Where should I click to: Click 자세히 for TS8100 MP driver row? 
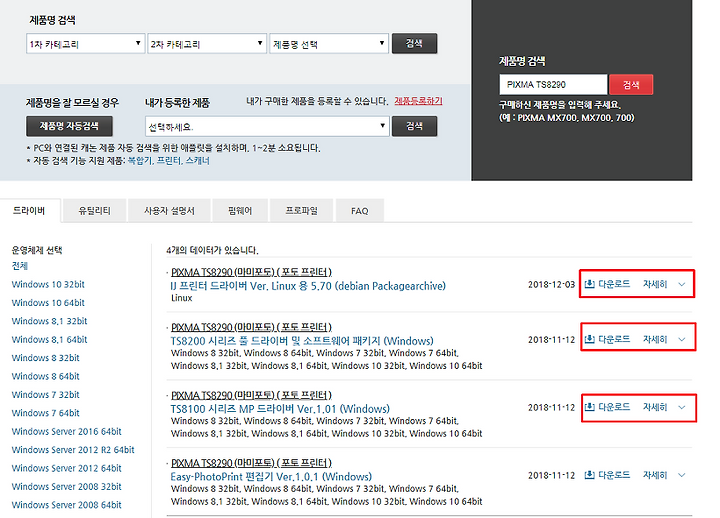(655, 407)
